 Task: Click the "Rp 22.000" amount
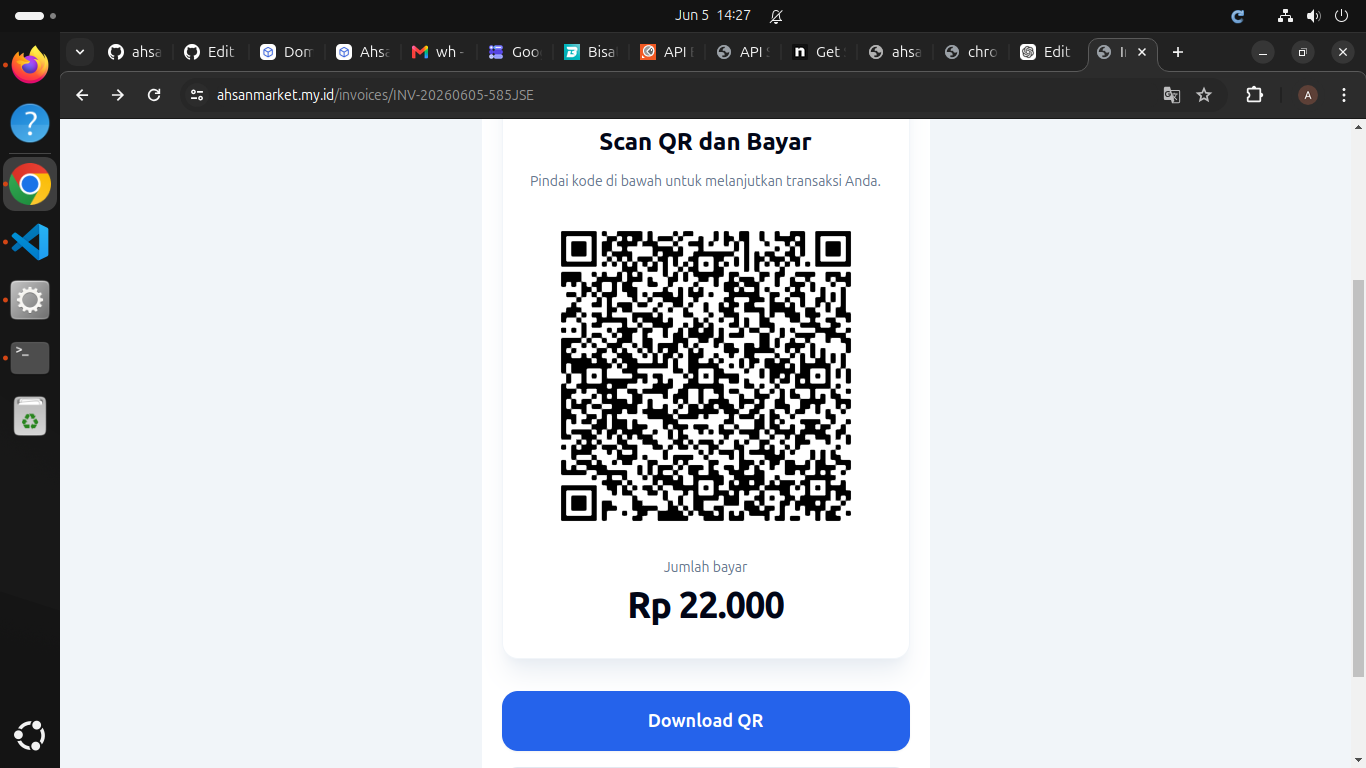coord(706,606)
